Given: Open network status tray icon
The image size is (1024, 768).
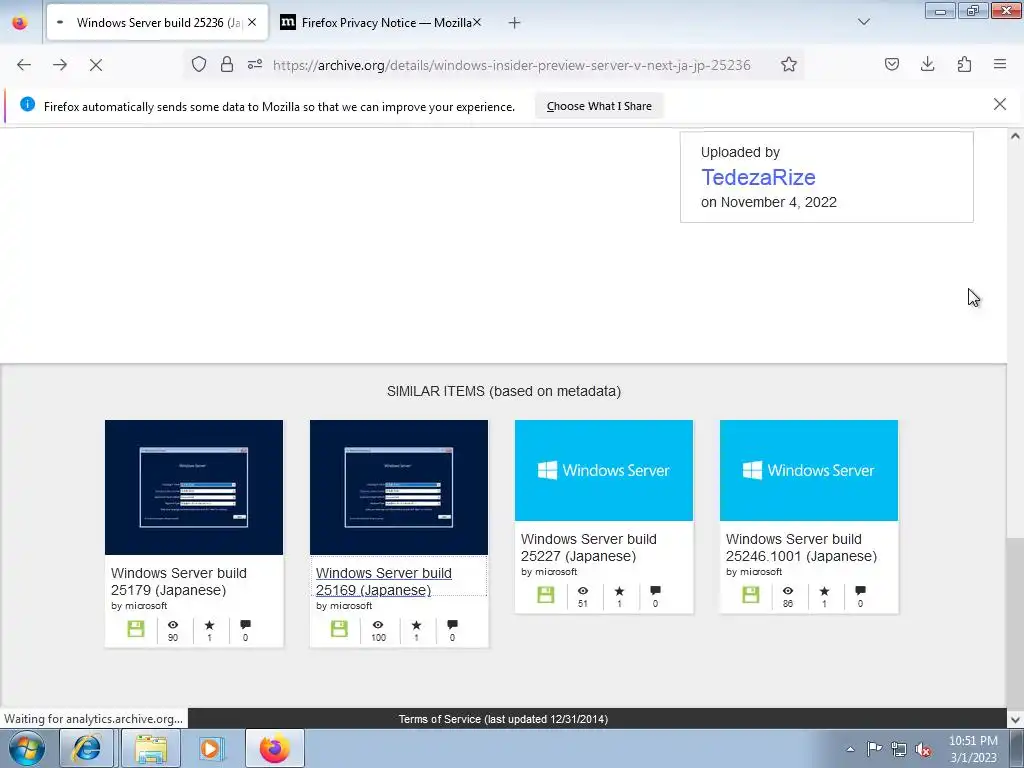Looking at the screenshot, I should click(x=899, y=749).
